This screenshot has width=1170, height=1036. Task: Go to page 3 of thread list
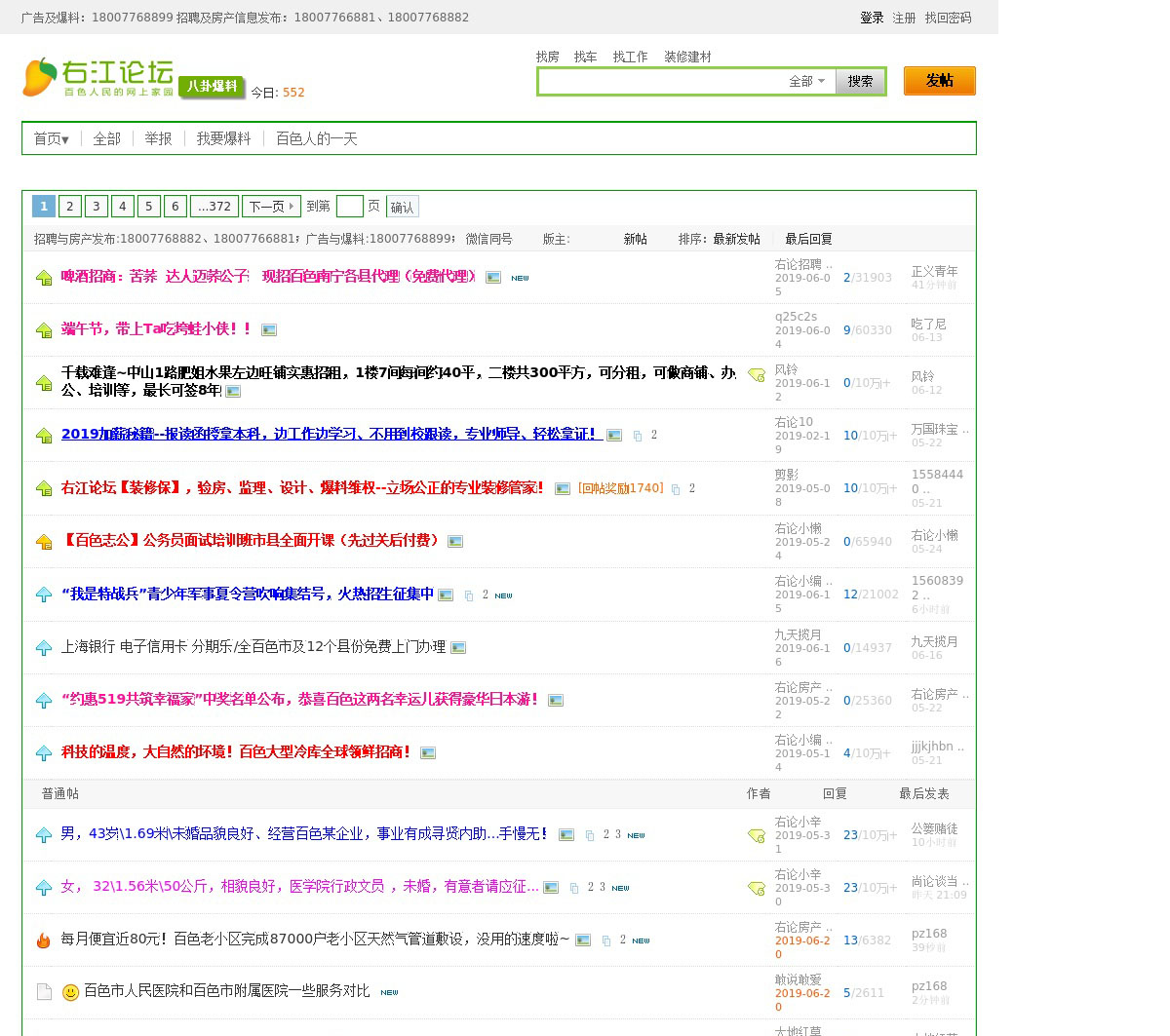click(96, 207)
